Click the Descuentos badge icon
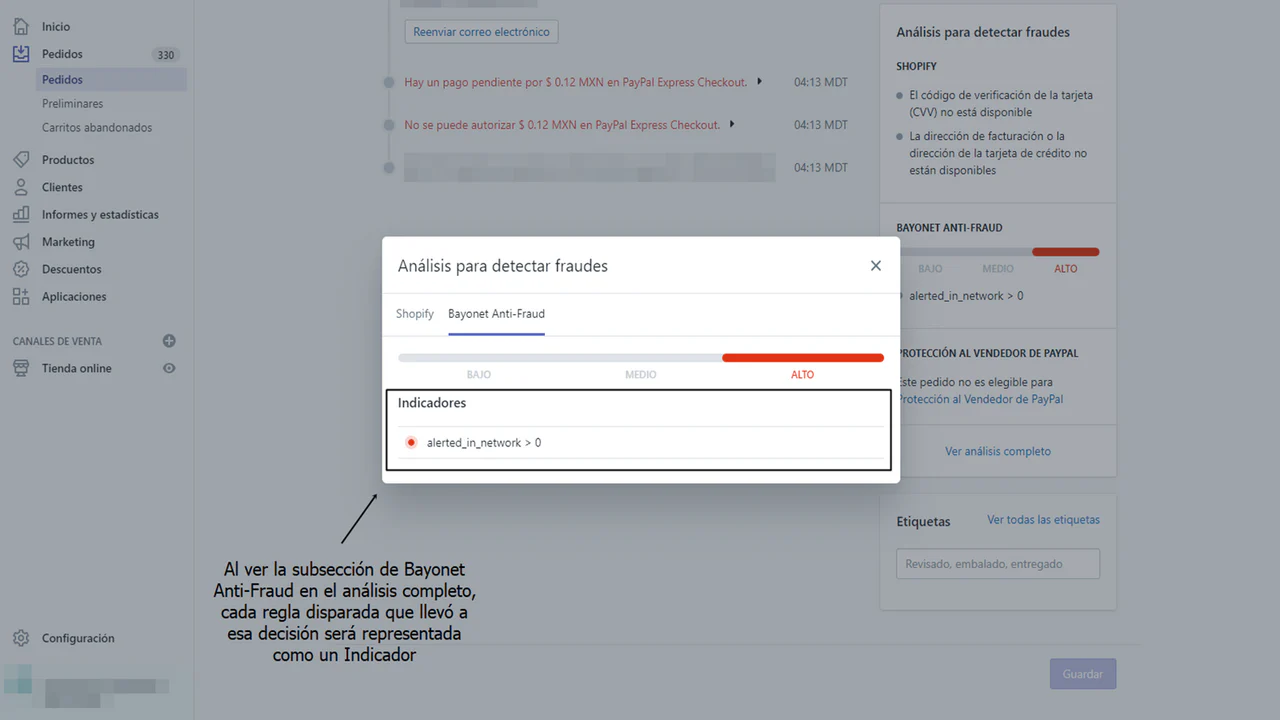Image resolution: width=1280 pixels, height=720 pixels. [x=21, y=269]
